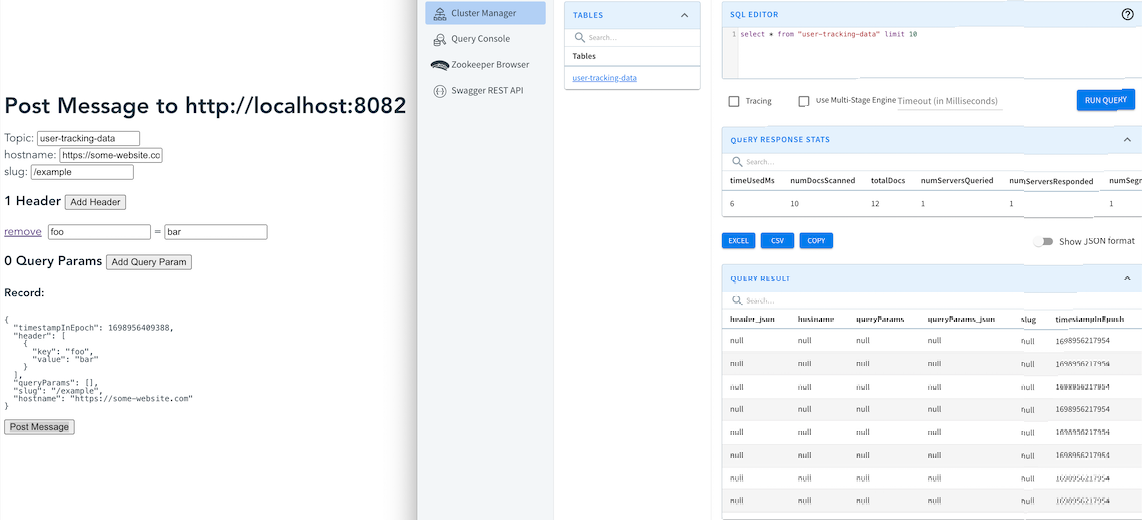Click the hostname input field
The width and height of the screenshot is (1142, 520).
pos(111,155)
